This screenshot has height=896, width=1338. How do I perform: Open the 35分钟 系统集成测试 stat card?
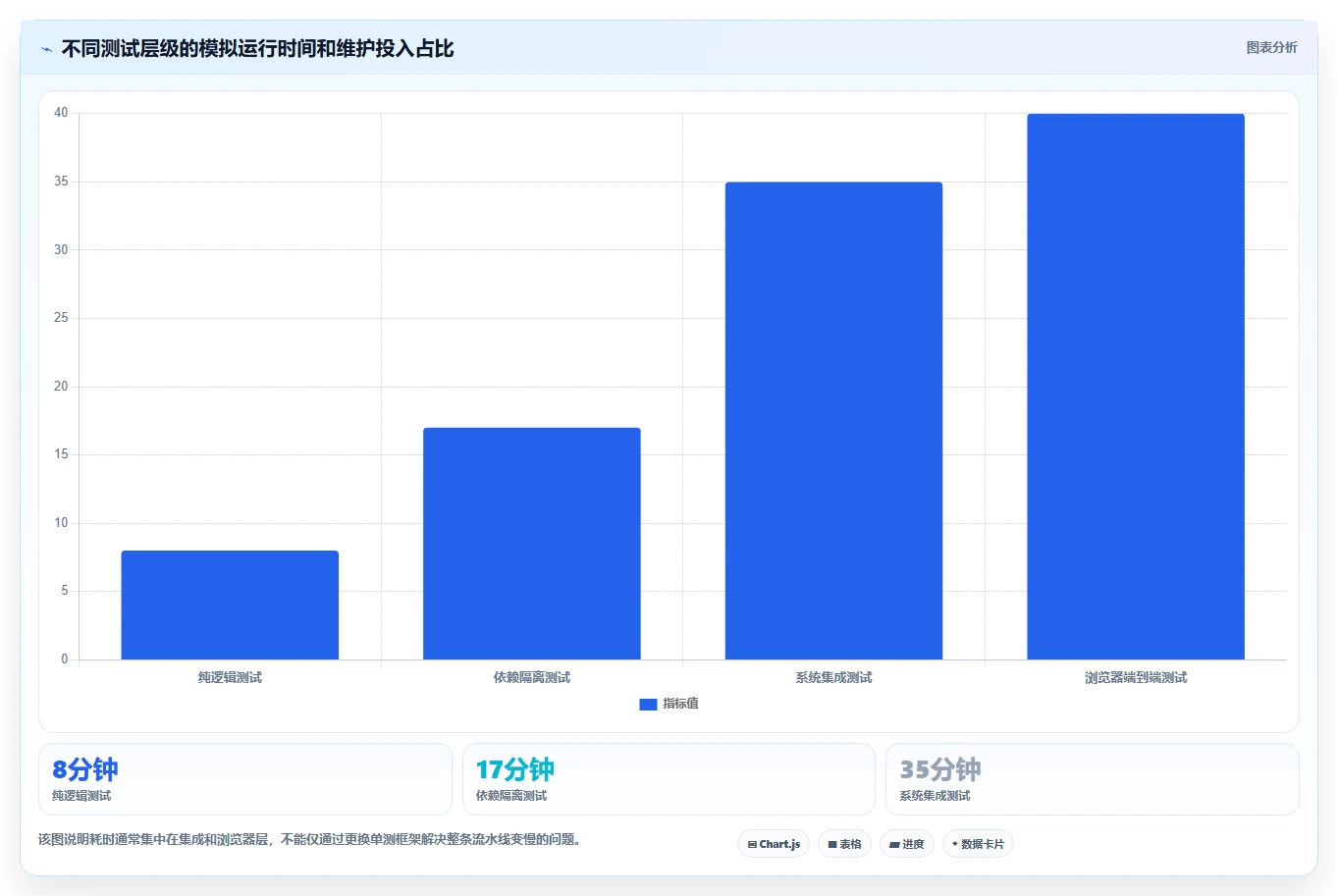tap(1092, 779)
